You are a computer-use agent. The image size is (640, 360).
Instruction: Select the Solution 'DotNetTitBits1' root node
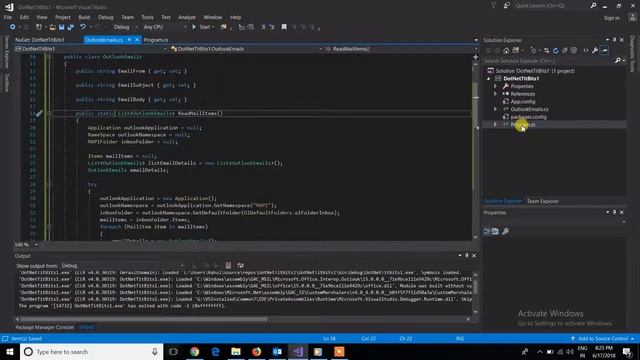[535, 71]
